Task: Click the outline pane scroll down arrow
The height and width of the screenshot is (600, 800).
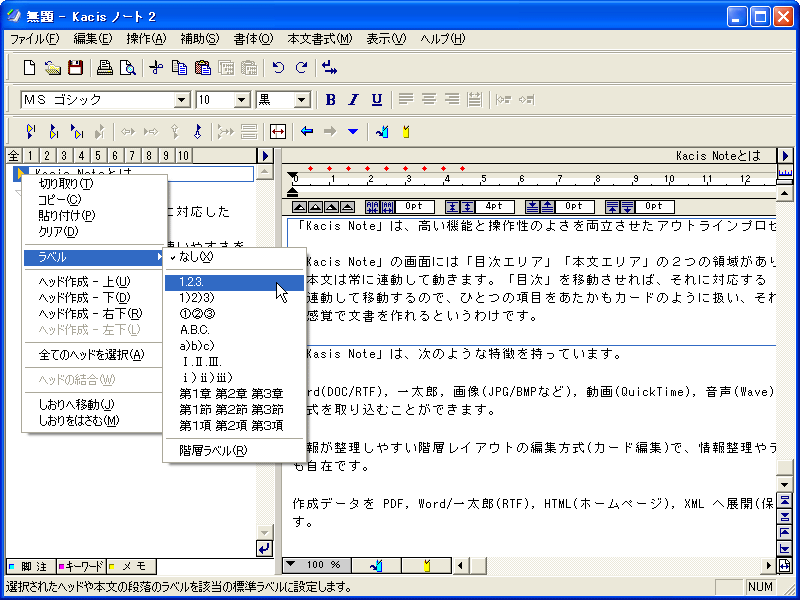Action: pos(264,532)
